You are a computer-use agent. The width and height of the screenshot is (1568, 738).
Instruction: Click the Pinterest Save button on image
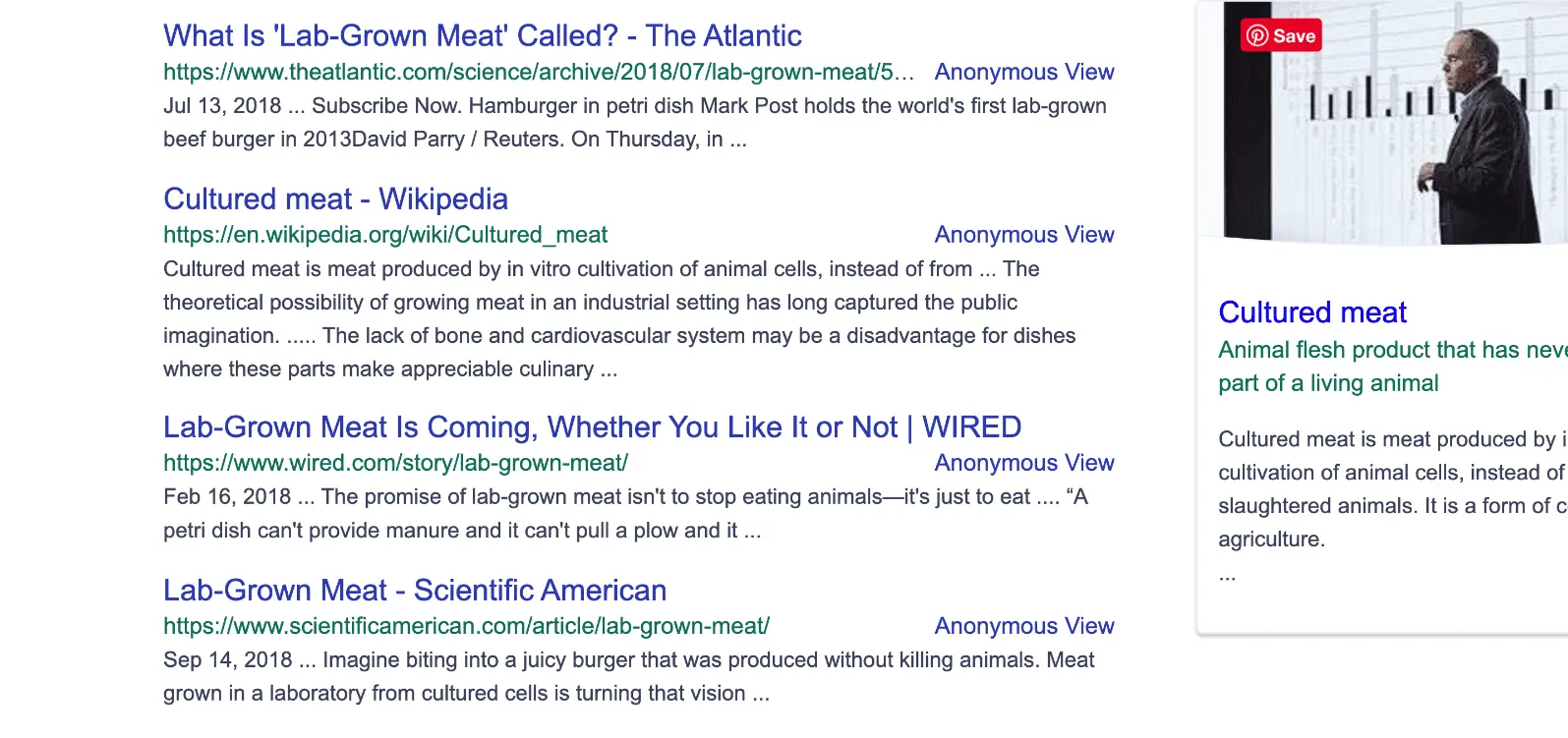click(1281, 36)
